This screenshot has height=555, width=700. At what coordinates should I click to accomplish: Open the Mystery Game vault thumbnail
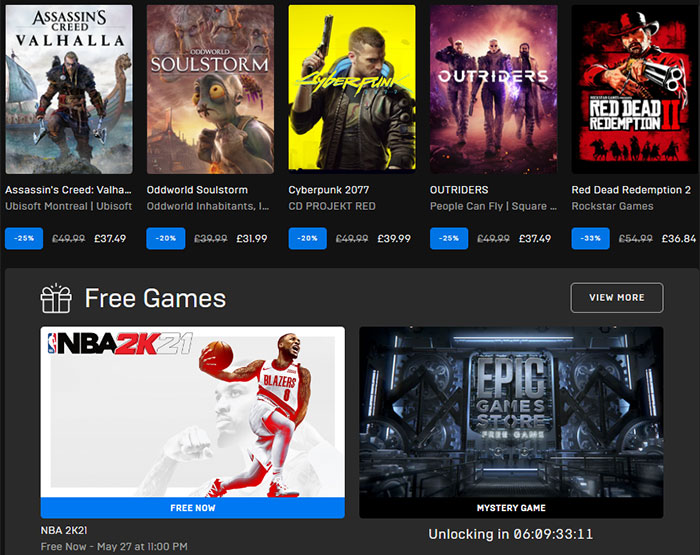click(x=511, y=412)
